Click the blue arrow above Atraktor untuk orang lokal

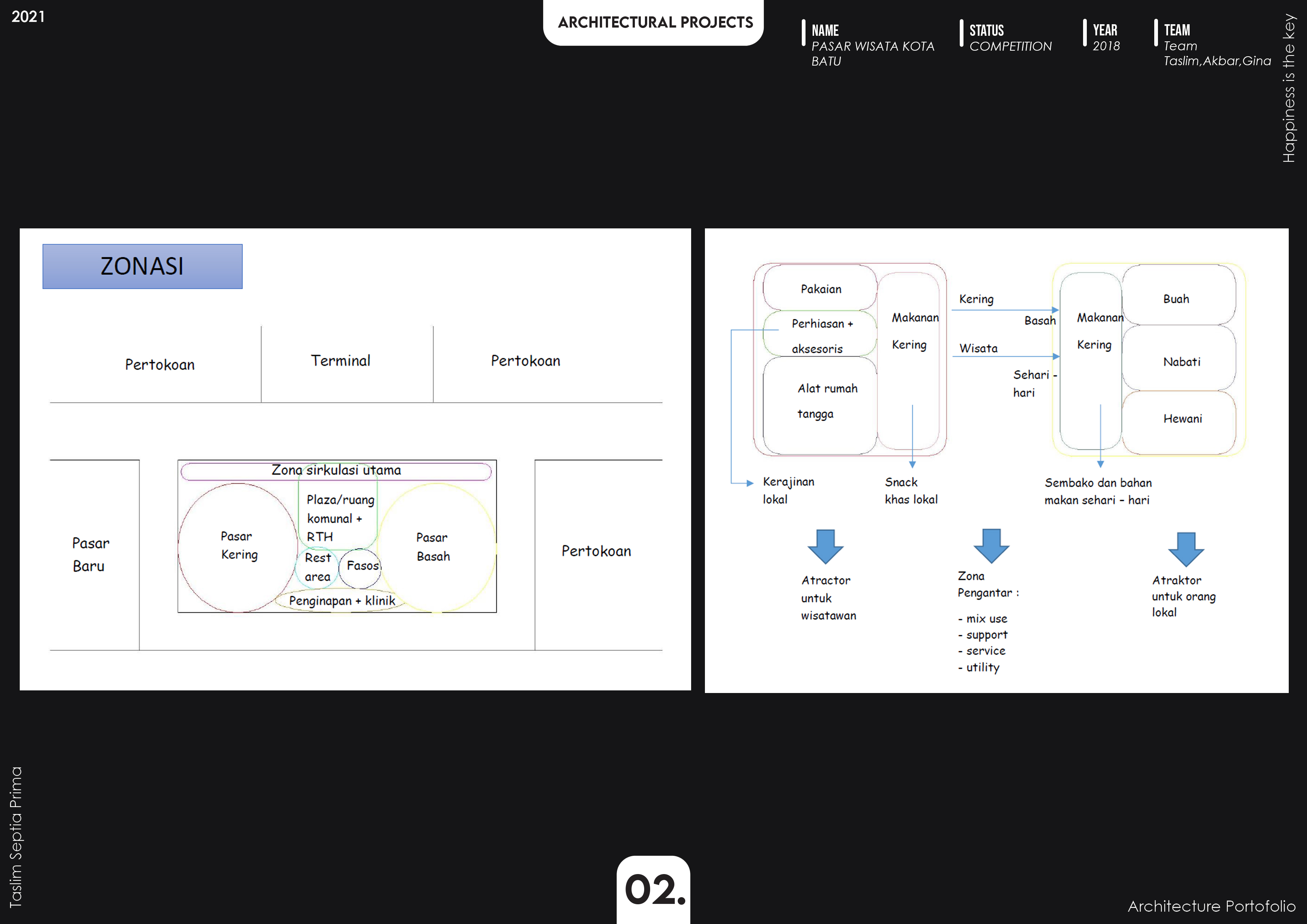pyautogui.click(x=1186, y=549)
